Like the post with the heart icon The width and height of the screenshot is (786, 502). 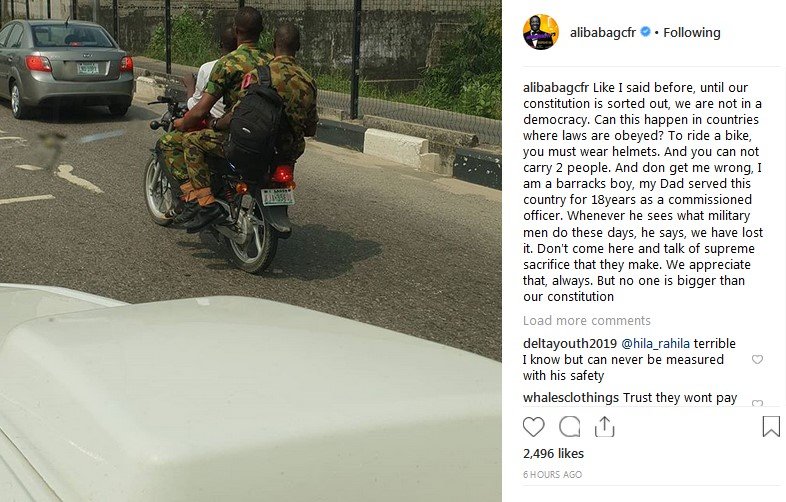tap(533, 427)
